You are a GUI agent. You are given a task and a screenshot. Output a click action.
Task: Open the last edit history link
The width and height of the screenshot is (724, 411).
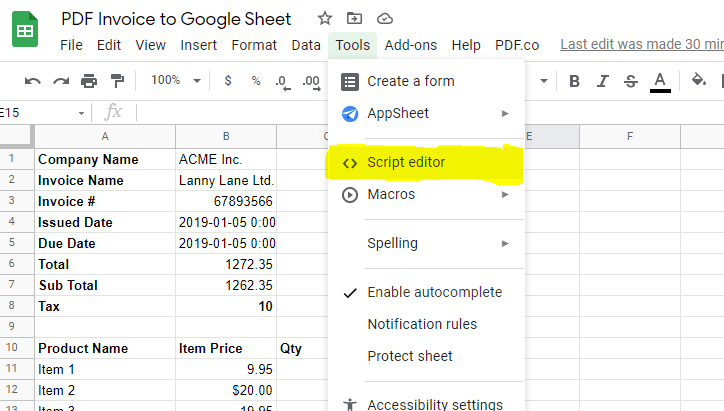(641, 45)
